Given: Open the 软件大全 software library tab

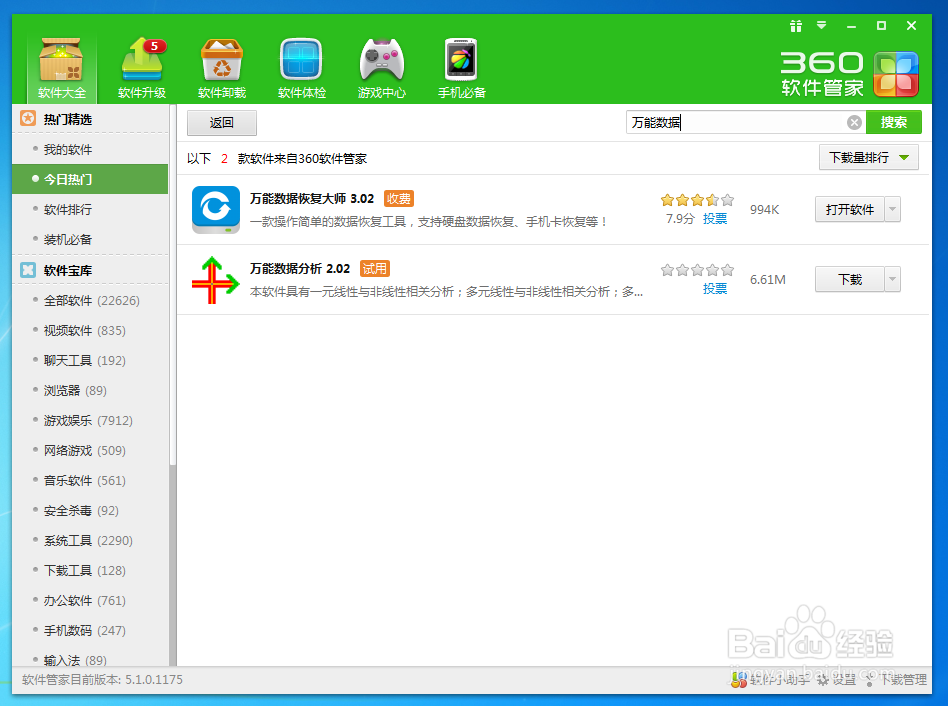Looking at the screenshot, I should coord(61,68).
